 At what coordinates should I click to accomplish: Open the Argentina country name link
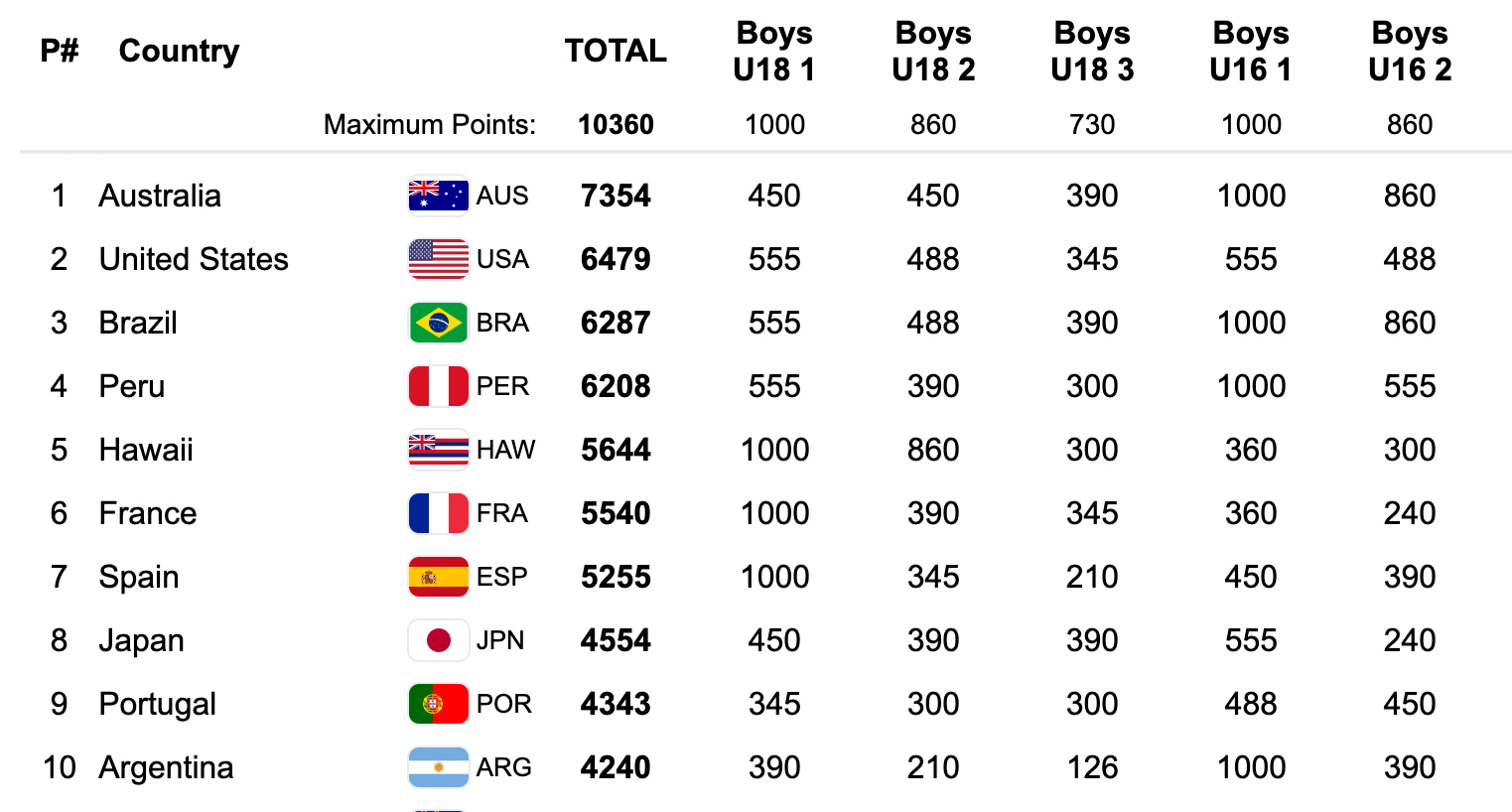tap(166, 767)
